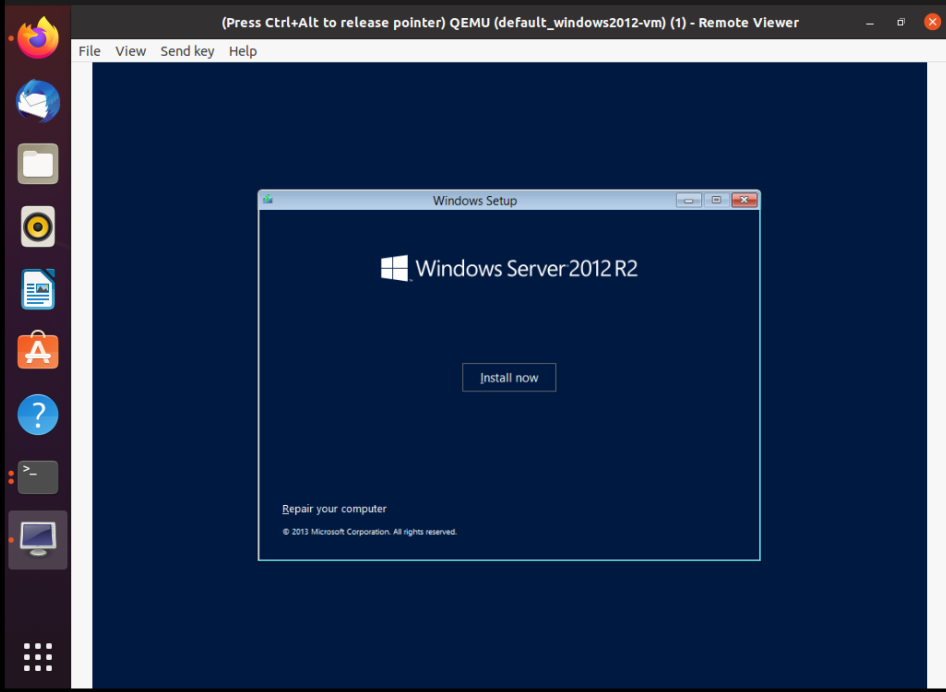Image resolution: width=946 pixels, height=692 pixels.
Task: Open the Send key menu
Action: (x=187, y=51)
